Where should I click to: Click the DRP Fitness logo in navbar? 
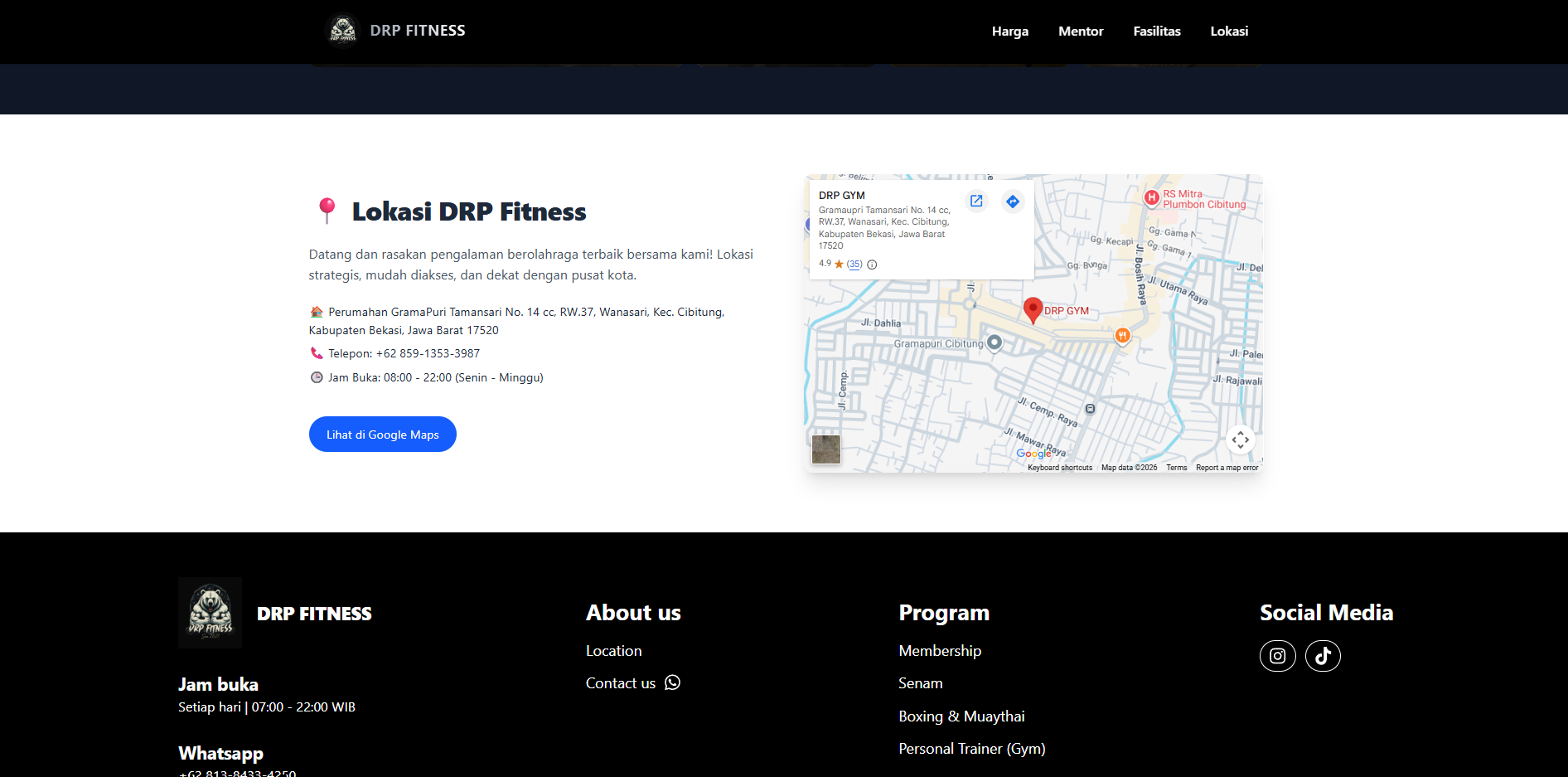coord(342,31)
